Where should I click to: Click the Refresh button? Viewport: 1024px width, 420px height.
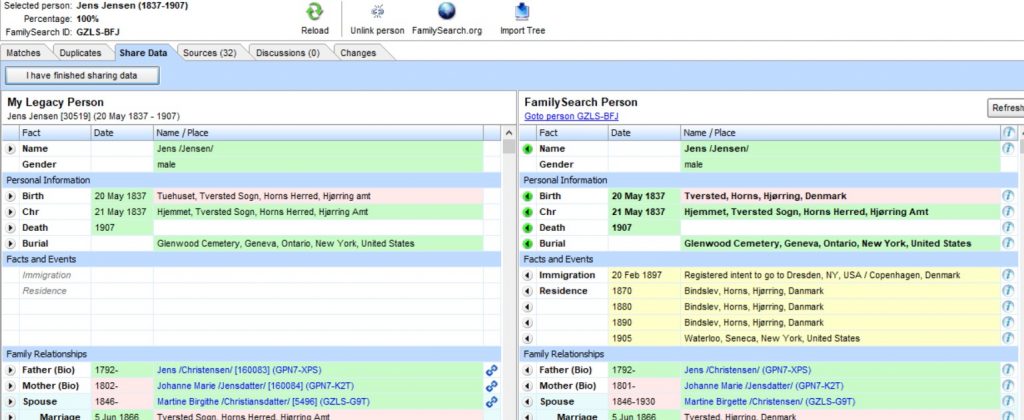(x=1006, y=108)
